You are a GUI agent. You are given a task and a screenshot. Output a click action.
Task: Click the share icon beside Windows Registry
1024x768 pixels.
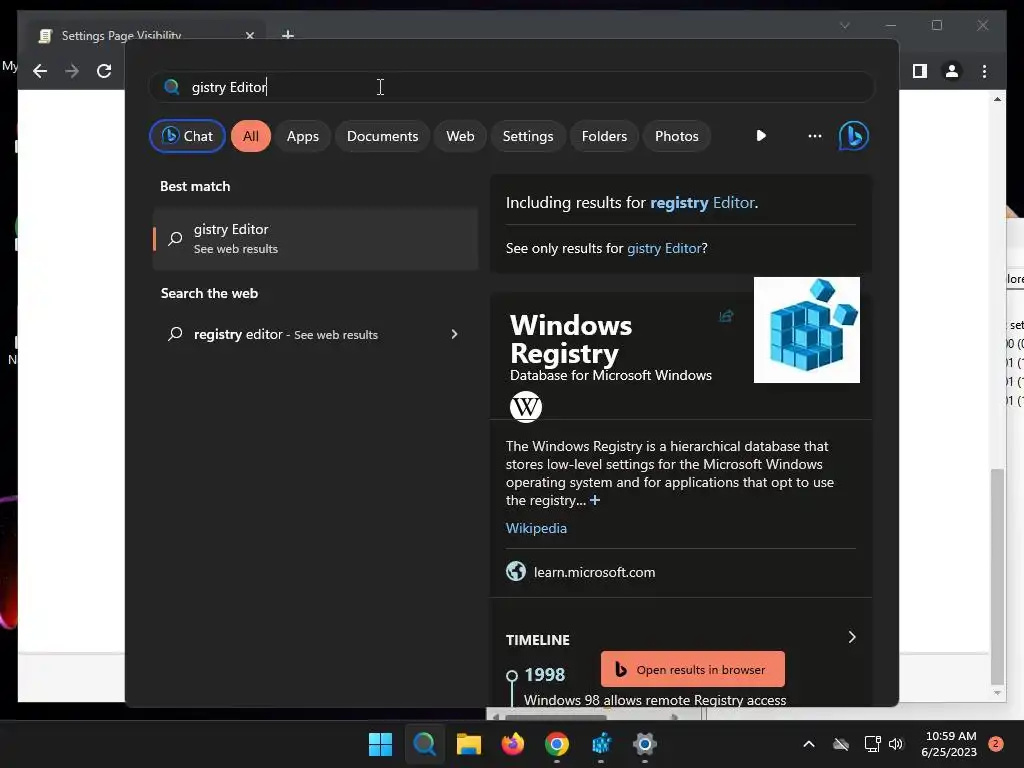726,316
